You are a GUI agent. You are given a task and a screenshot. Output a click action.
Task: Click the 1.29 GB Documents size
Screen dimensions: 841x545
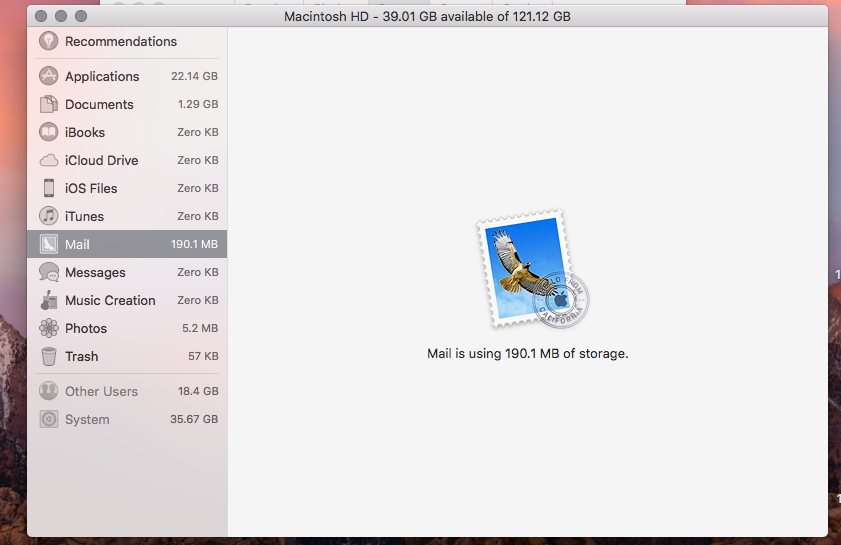[x=198, y=104]
